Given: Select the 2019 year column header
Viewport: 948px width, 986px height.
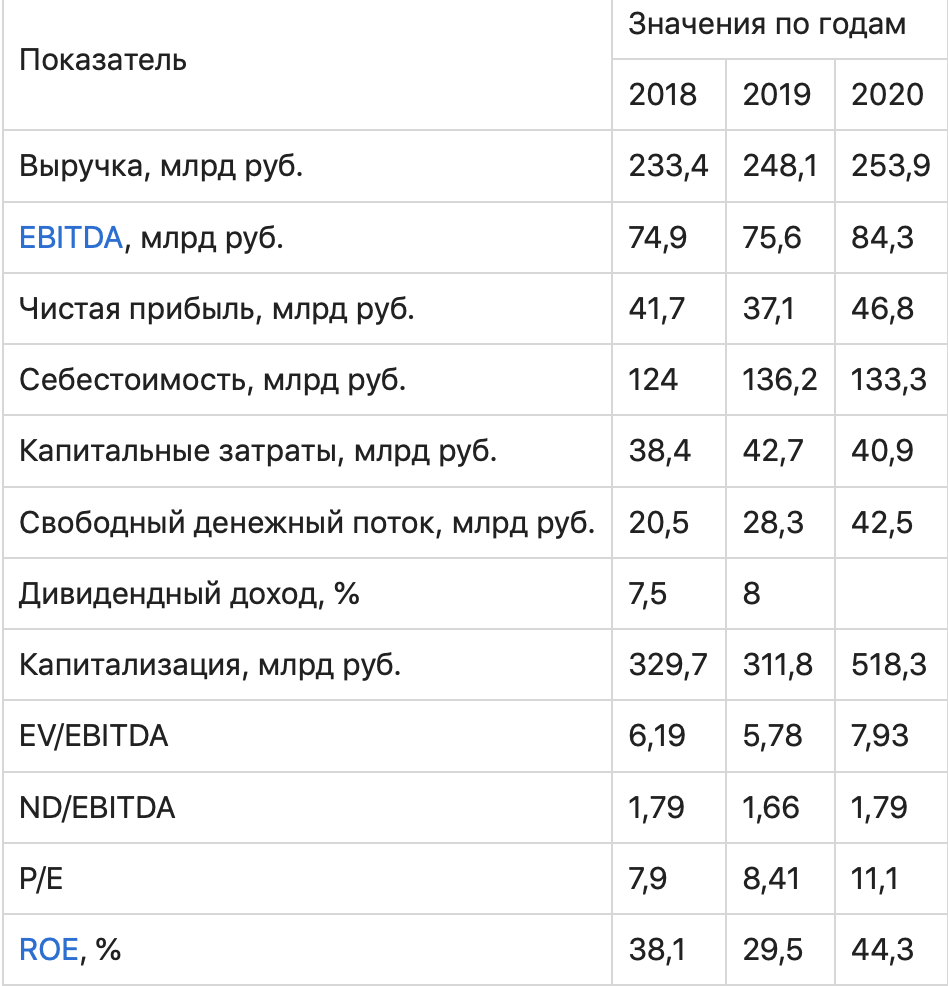Looking at the screenshot, I should (777, 94).
